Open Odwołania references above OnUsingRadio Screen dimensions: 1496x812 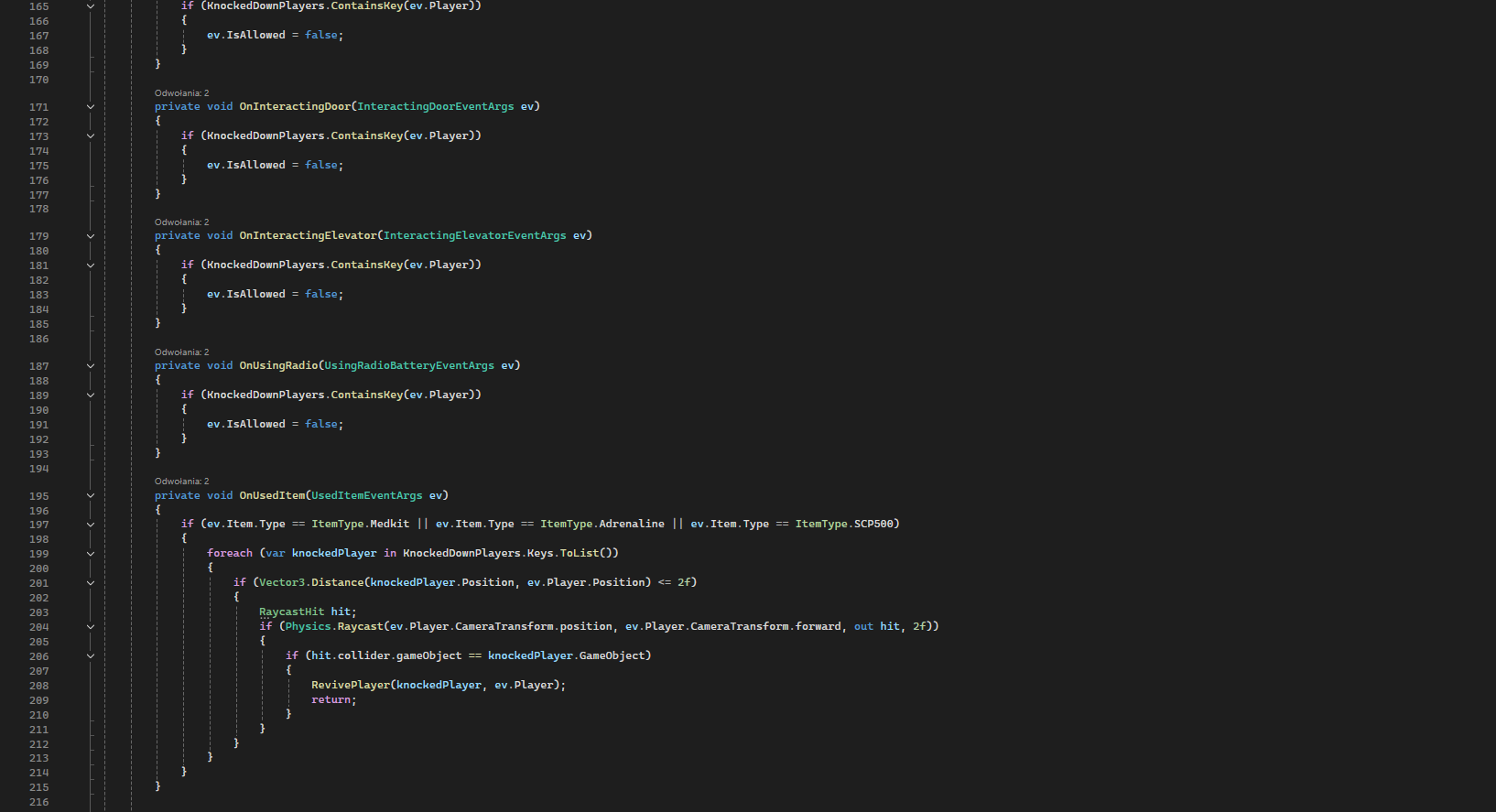181,352
